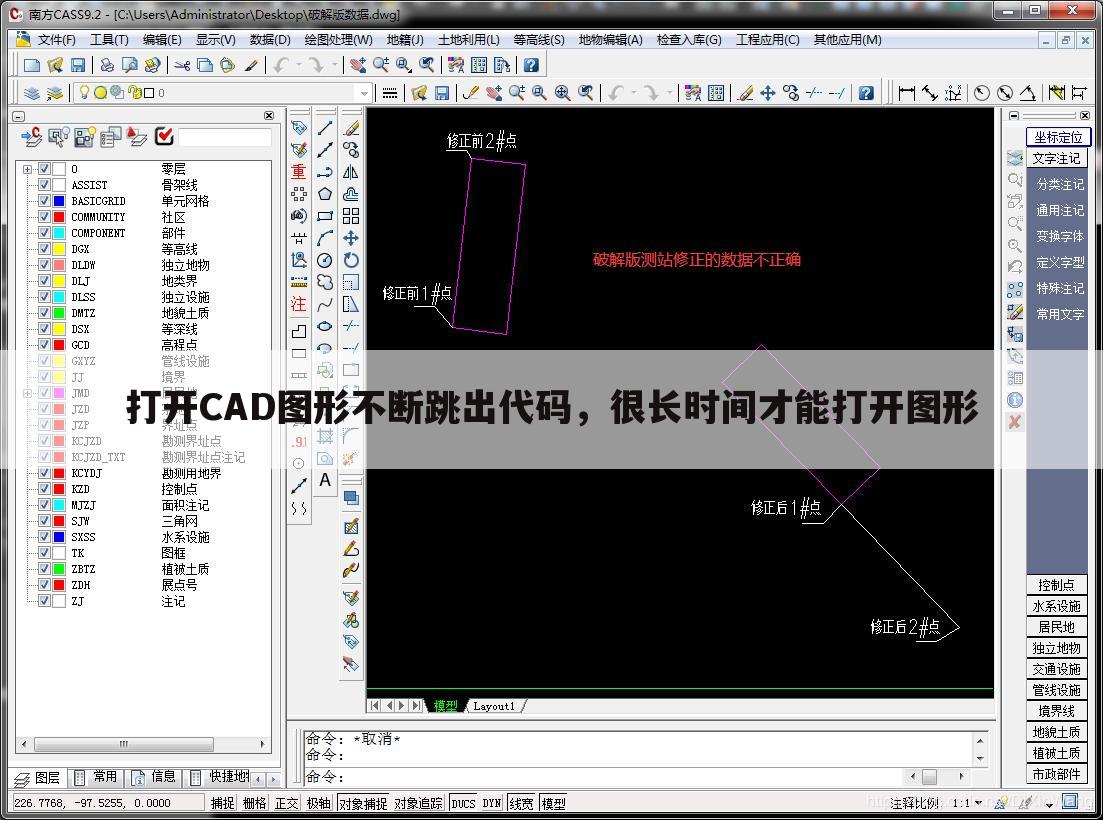Select the text A tool icon
1103x820 pixels.
click(x=324, y=480)
